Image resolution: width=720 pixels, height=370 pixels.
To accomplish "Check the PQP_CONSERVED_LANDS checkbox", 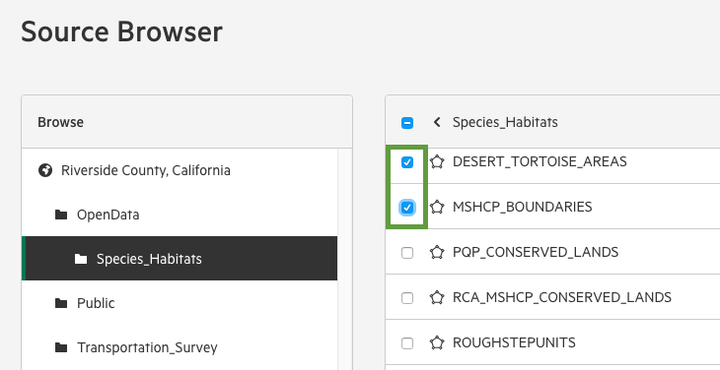I will click(x=407, y=253).
